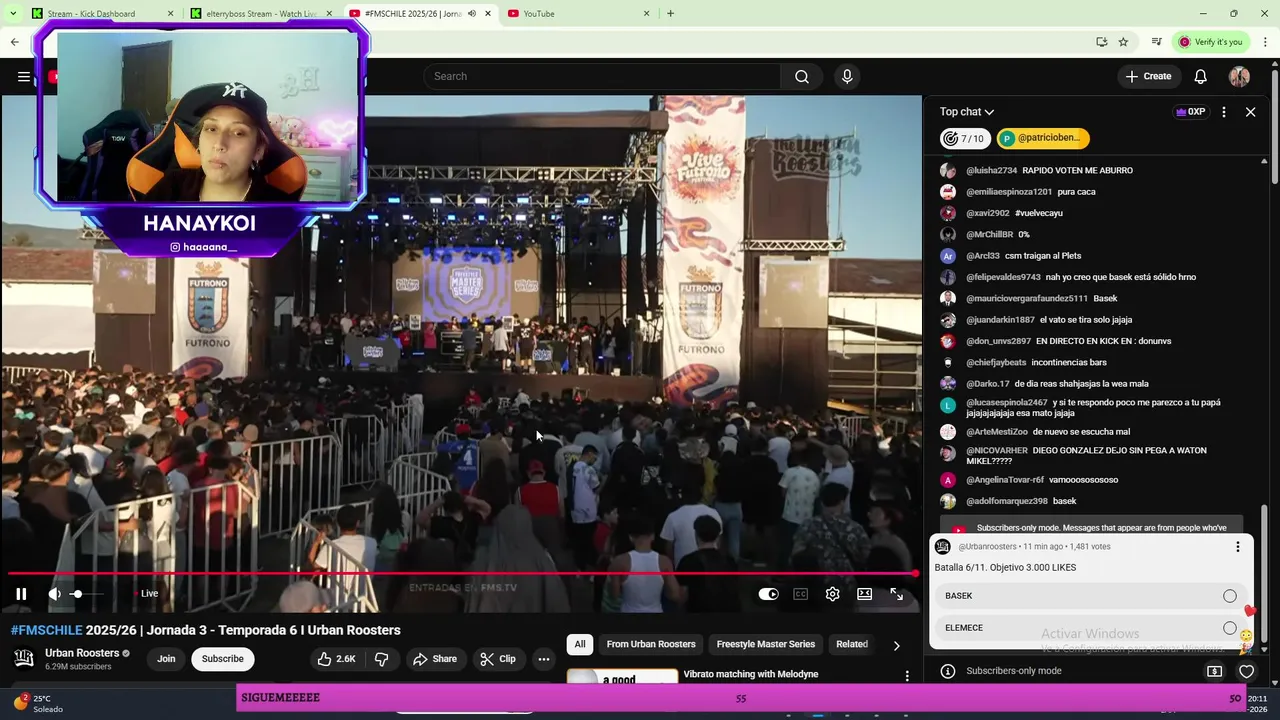Click Verify it's you profile button
The width and height of the screenshot is (1280, 720).
(x=1210, y=42)
